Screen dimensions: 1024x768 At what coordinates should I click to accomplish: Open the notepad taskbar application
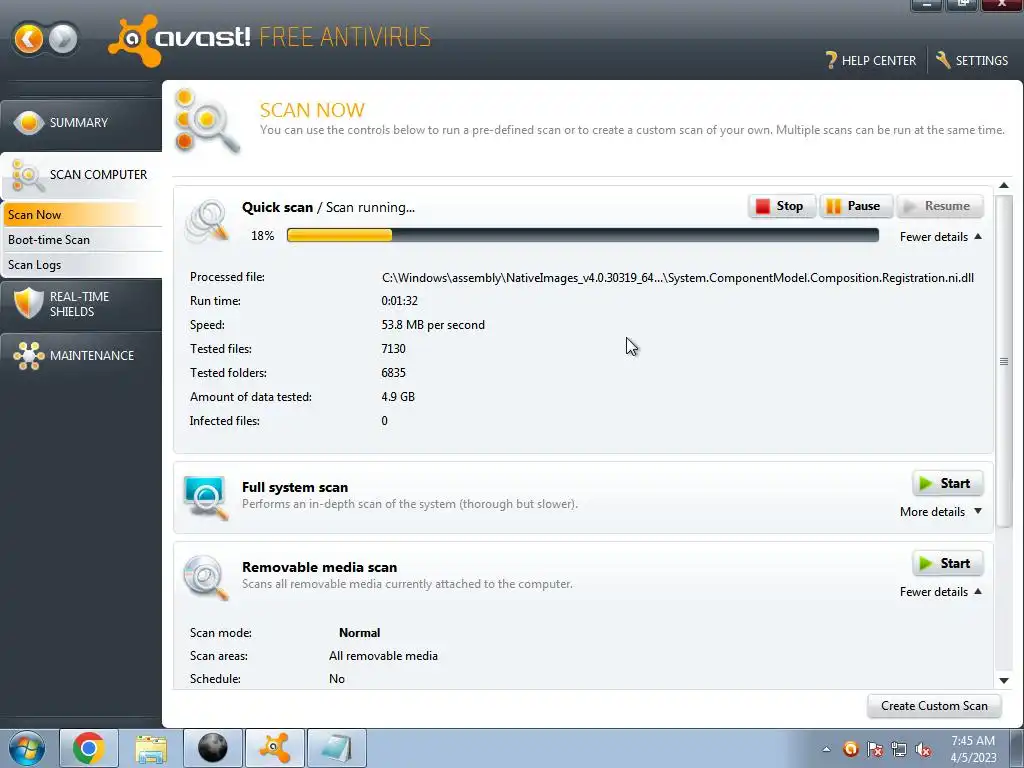coord(337,748)
